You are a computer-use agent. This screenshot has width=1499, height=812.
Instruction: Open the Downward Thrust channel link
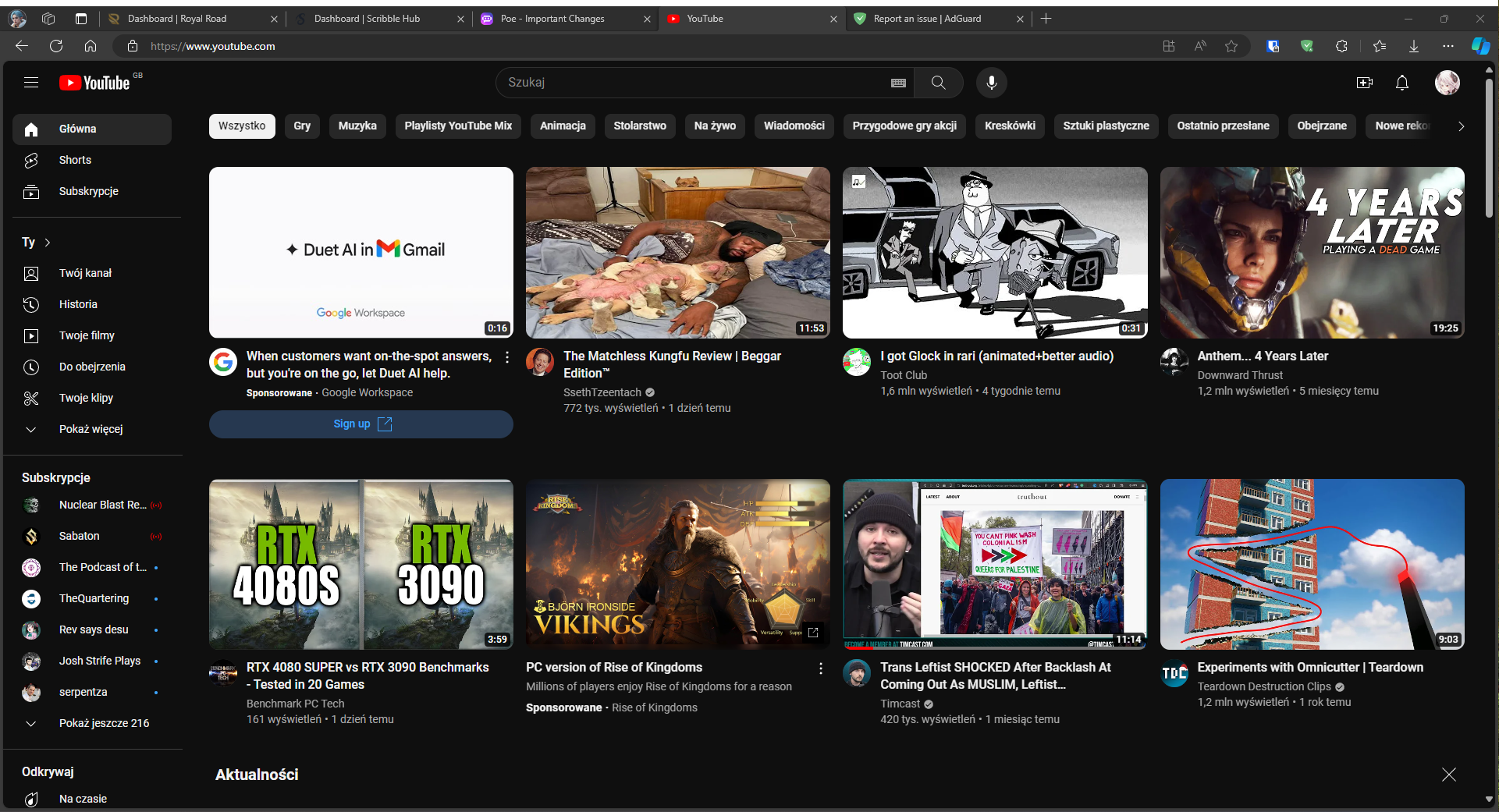click(x=1240, y=375)
